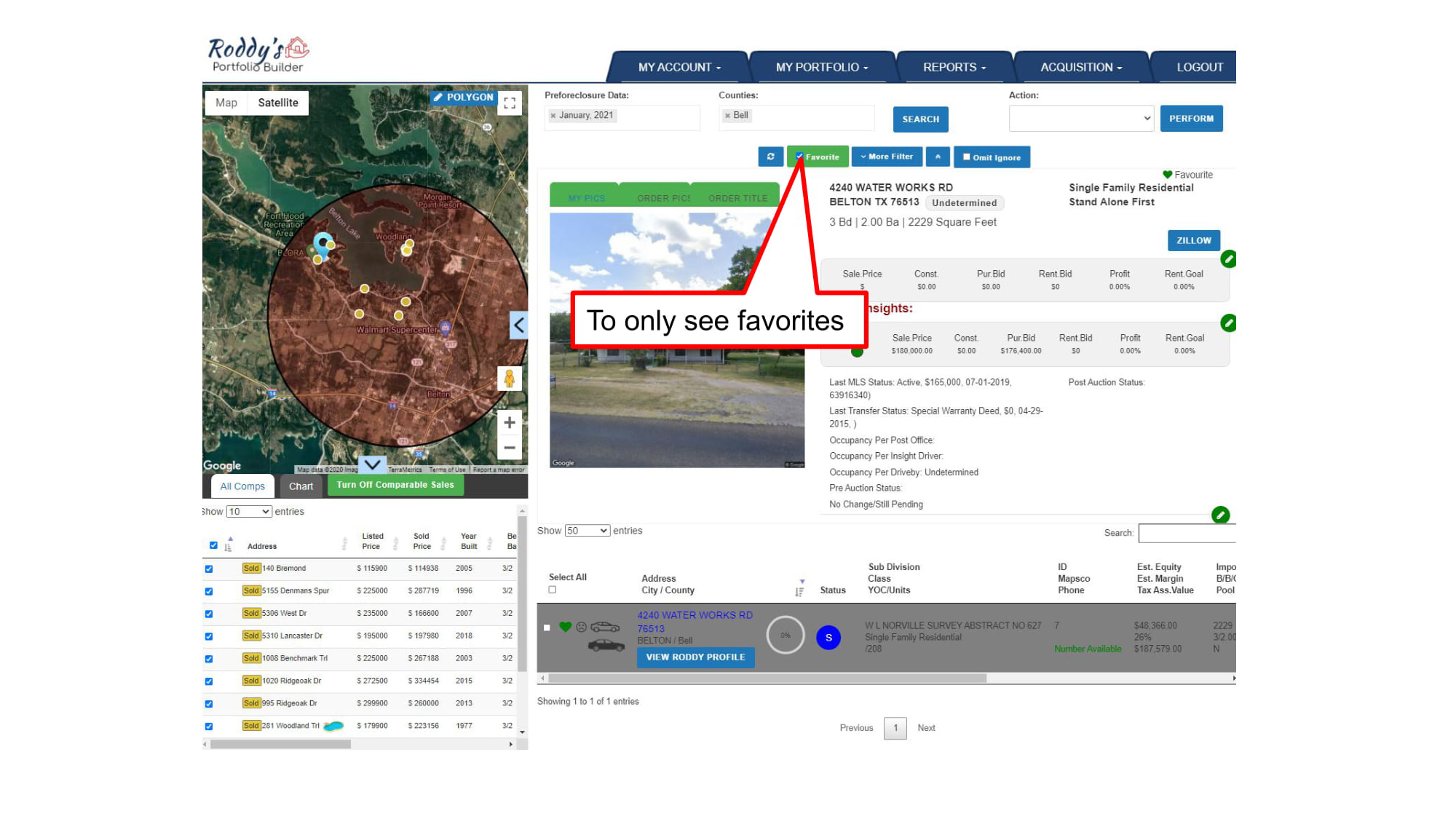Open the My Account menu
Viewport: 1456px width, 819px height.
[679, 67]
